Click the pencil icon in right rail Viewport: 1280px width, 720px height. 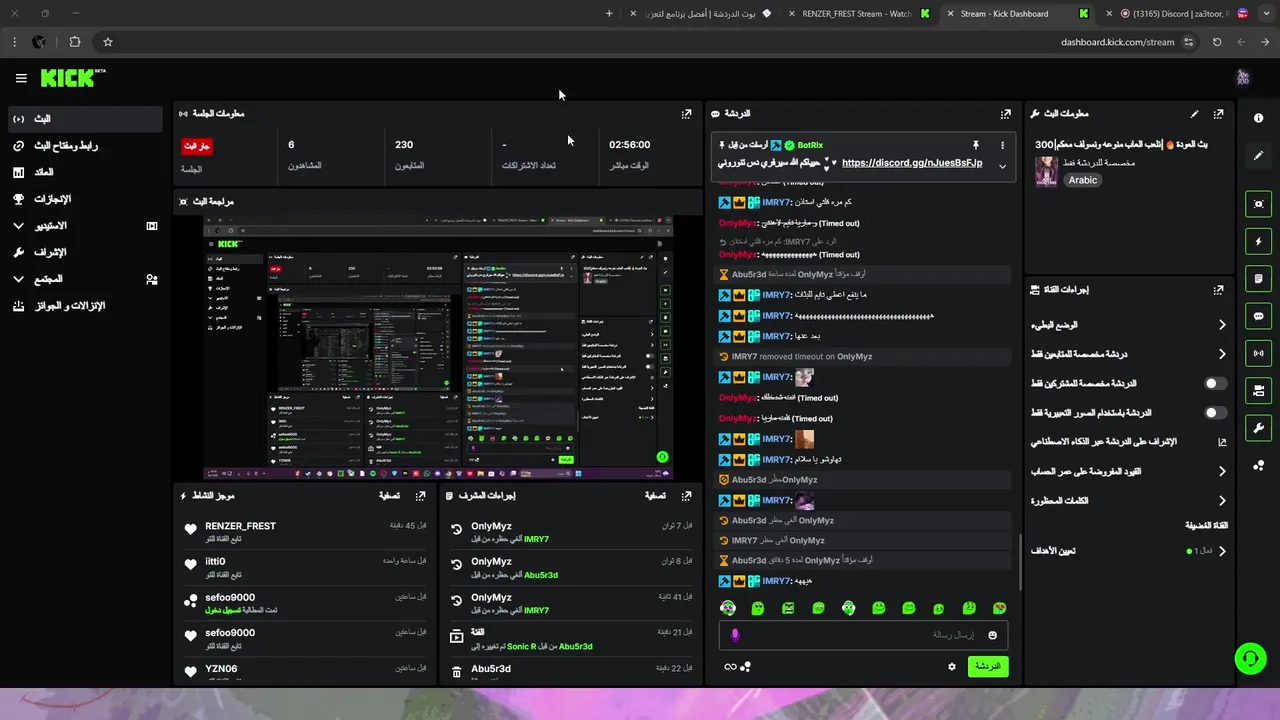(x=1258, y=156)
